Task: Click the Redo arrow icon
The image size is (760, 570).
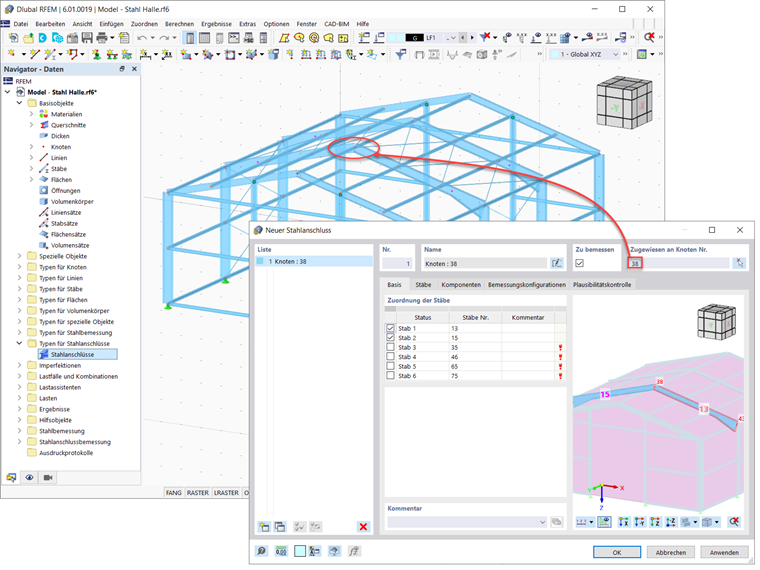Action: click(164, 38)
